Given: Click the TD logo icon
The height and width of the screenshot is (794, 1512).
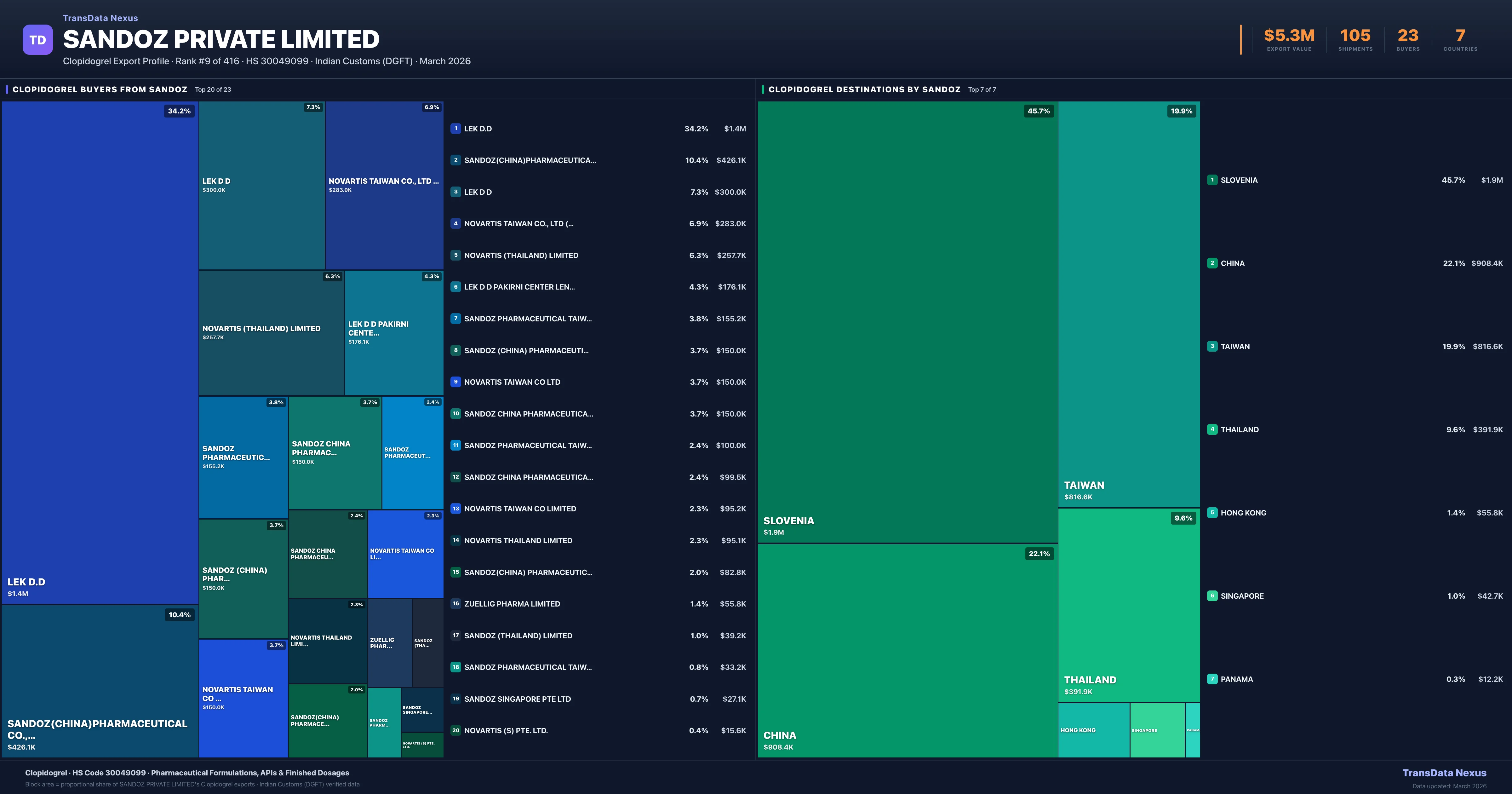Looking at the screenshot, I should pyautogui.click(x=37, y=40).
